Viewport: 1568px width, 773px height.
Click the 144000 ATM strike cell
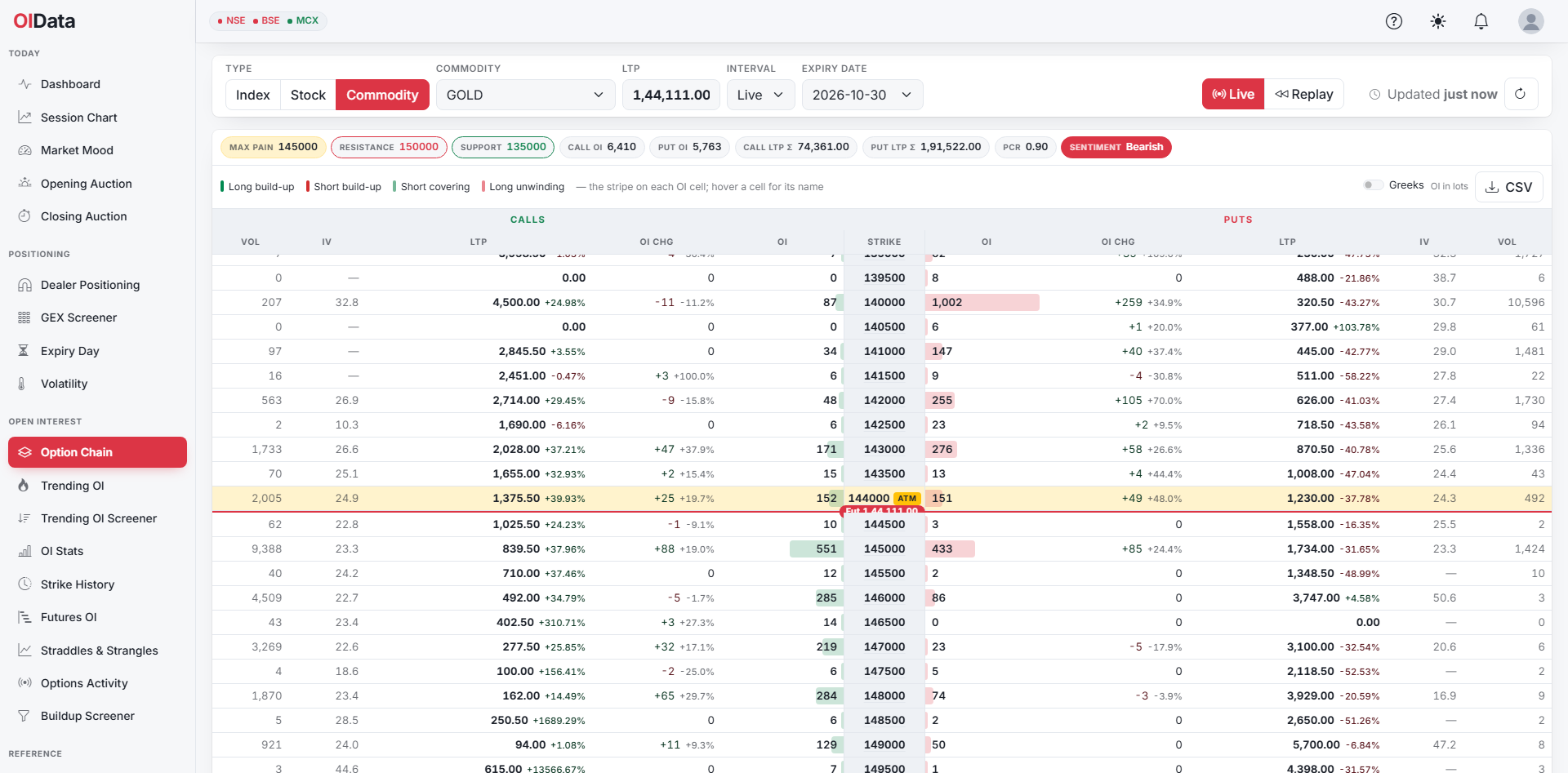pyautogui.click(x=884, y=498)
